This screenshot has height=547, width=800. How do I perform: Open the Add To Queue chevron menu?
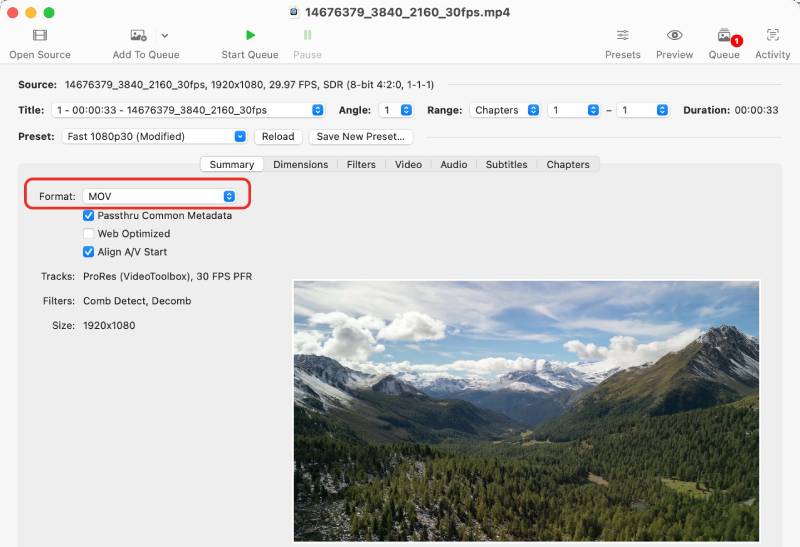coord(165,36)
